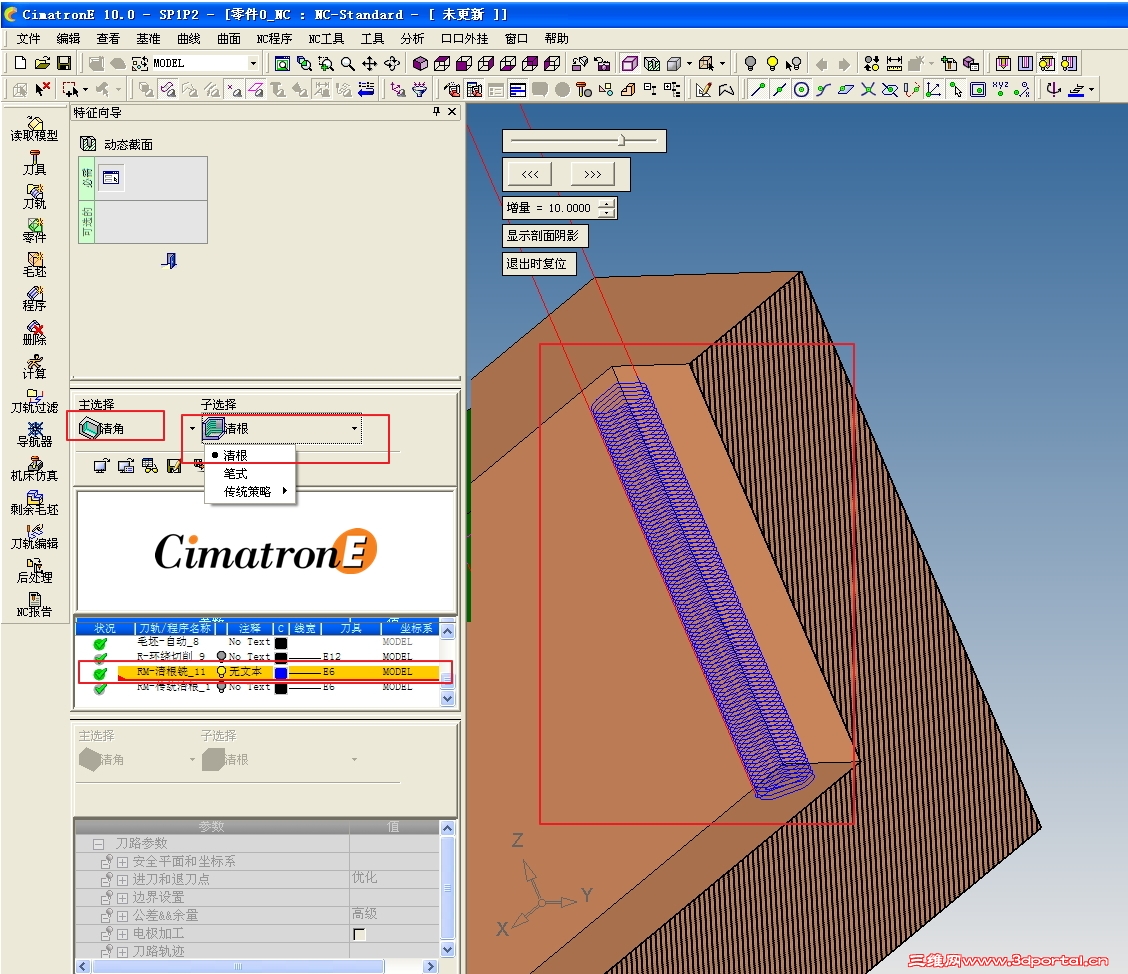Image resolution: width=1128 pixels, height=974 pixels.
Task: Click 退出时复位 button
Action: [538, 264]
